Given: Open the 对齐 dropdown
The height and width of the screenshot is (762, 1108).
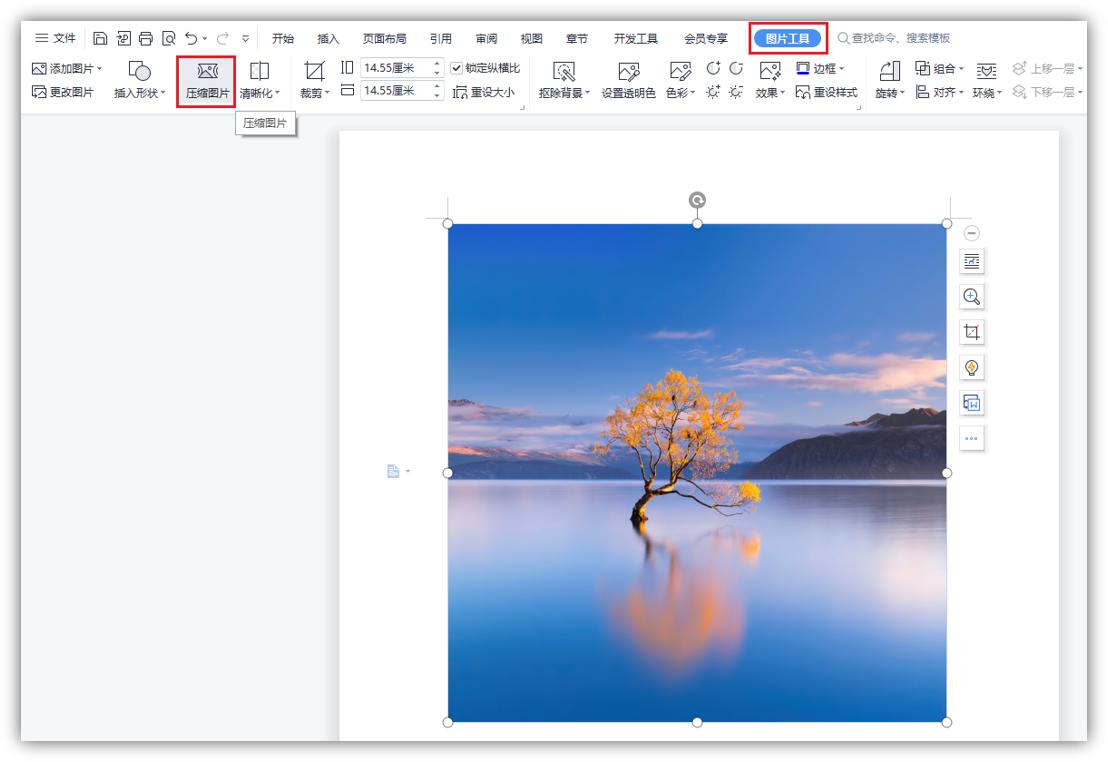Looking at the screenshot, I should [x=940, y=92].
